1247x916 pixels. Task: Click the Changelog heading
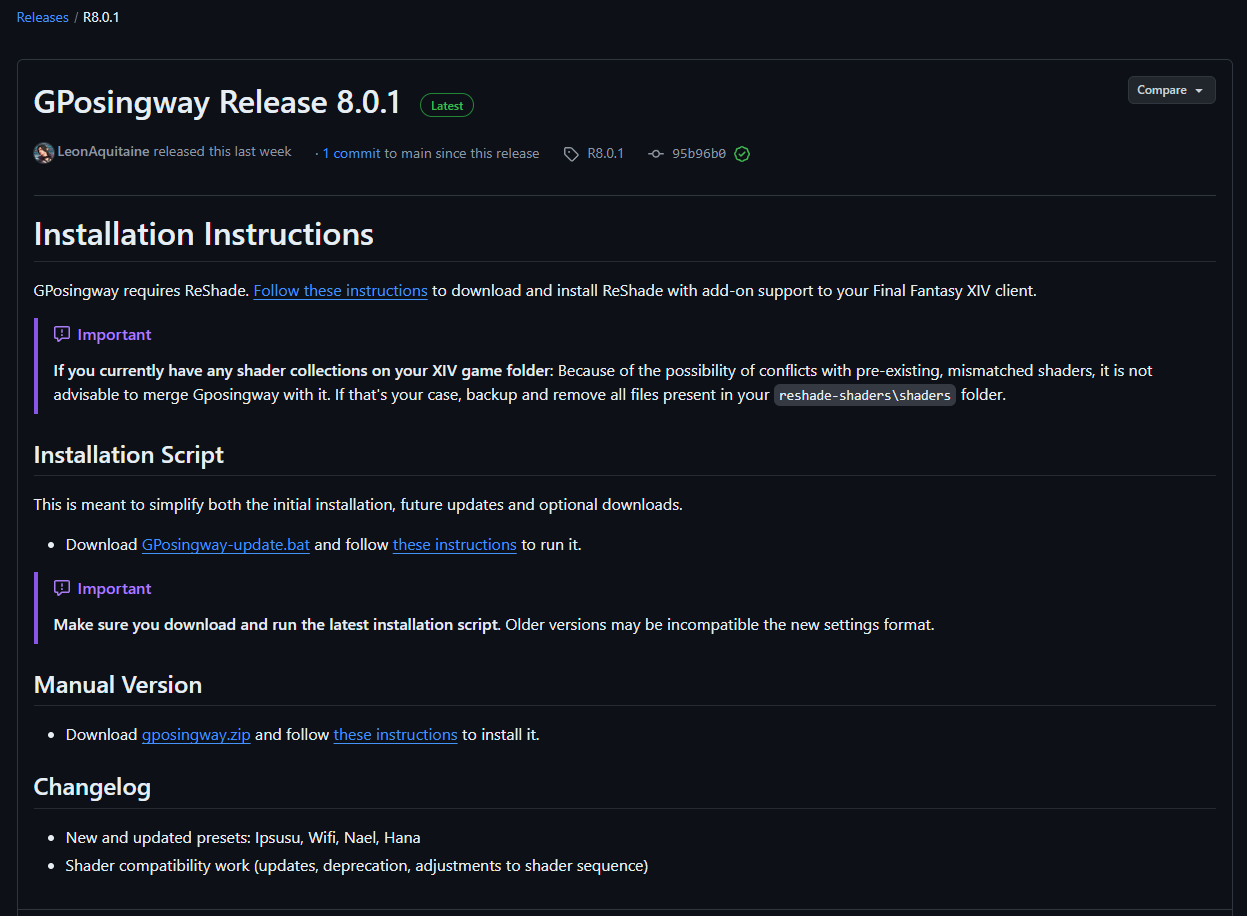click(x=92, y=787)
